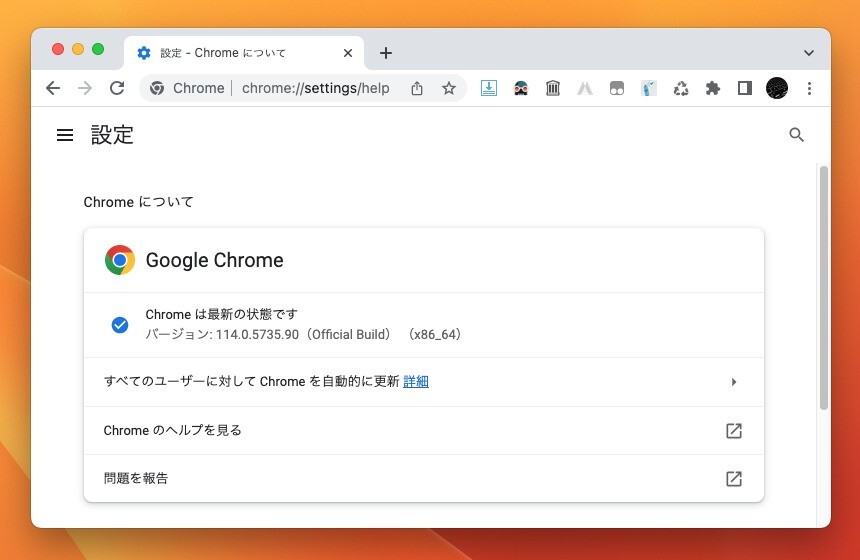This screenshot has width=860, height=560.
Task: Search settings with the magnifier icon
Action: click(796, 135)
